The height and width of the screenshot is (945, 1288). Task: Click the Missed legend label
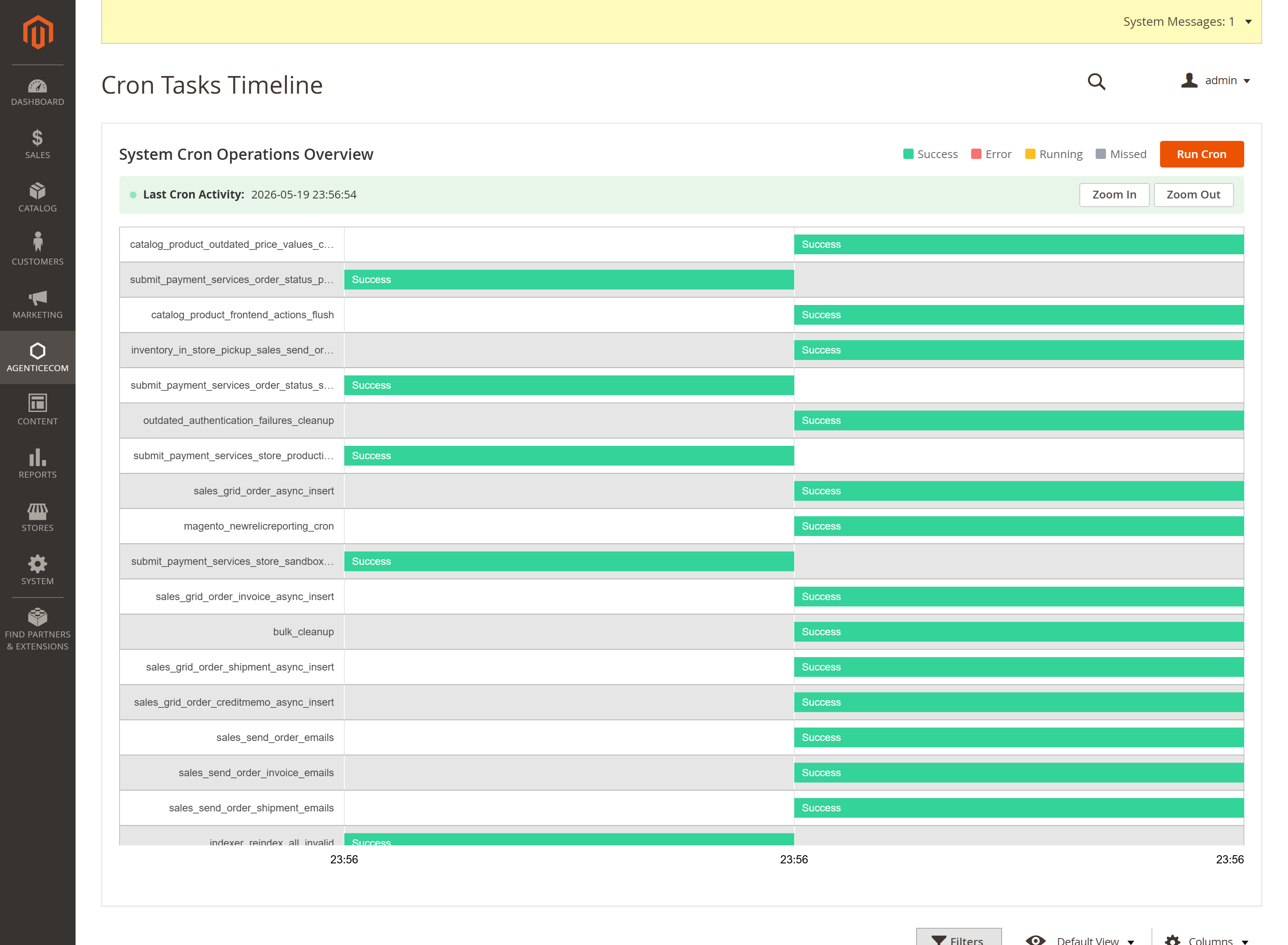pos(1128,154)
